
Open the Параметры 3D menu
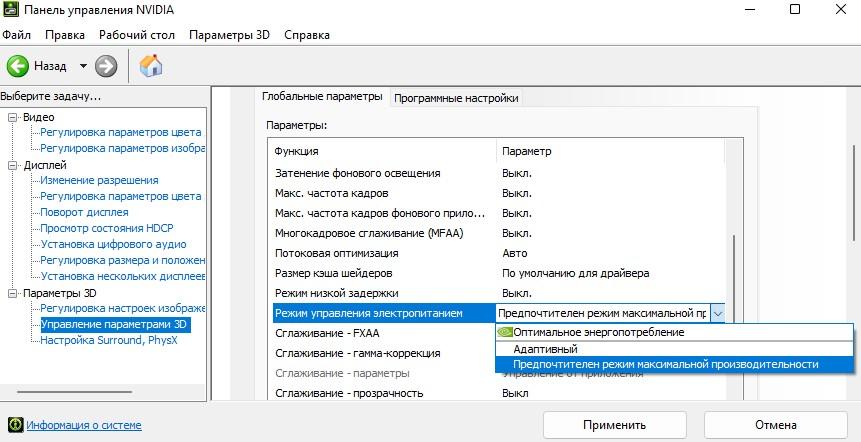230,35
